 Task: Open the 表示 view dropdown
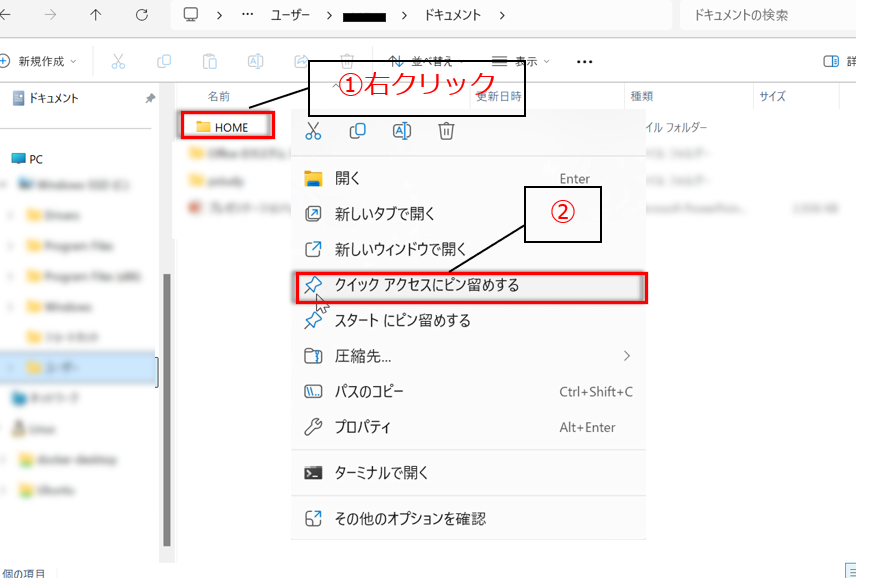[521, 62]
